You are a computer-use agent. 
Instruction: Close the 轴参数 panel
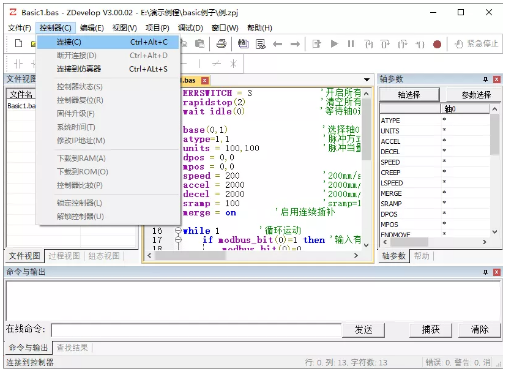coord(497,79)
